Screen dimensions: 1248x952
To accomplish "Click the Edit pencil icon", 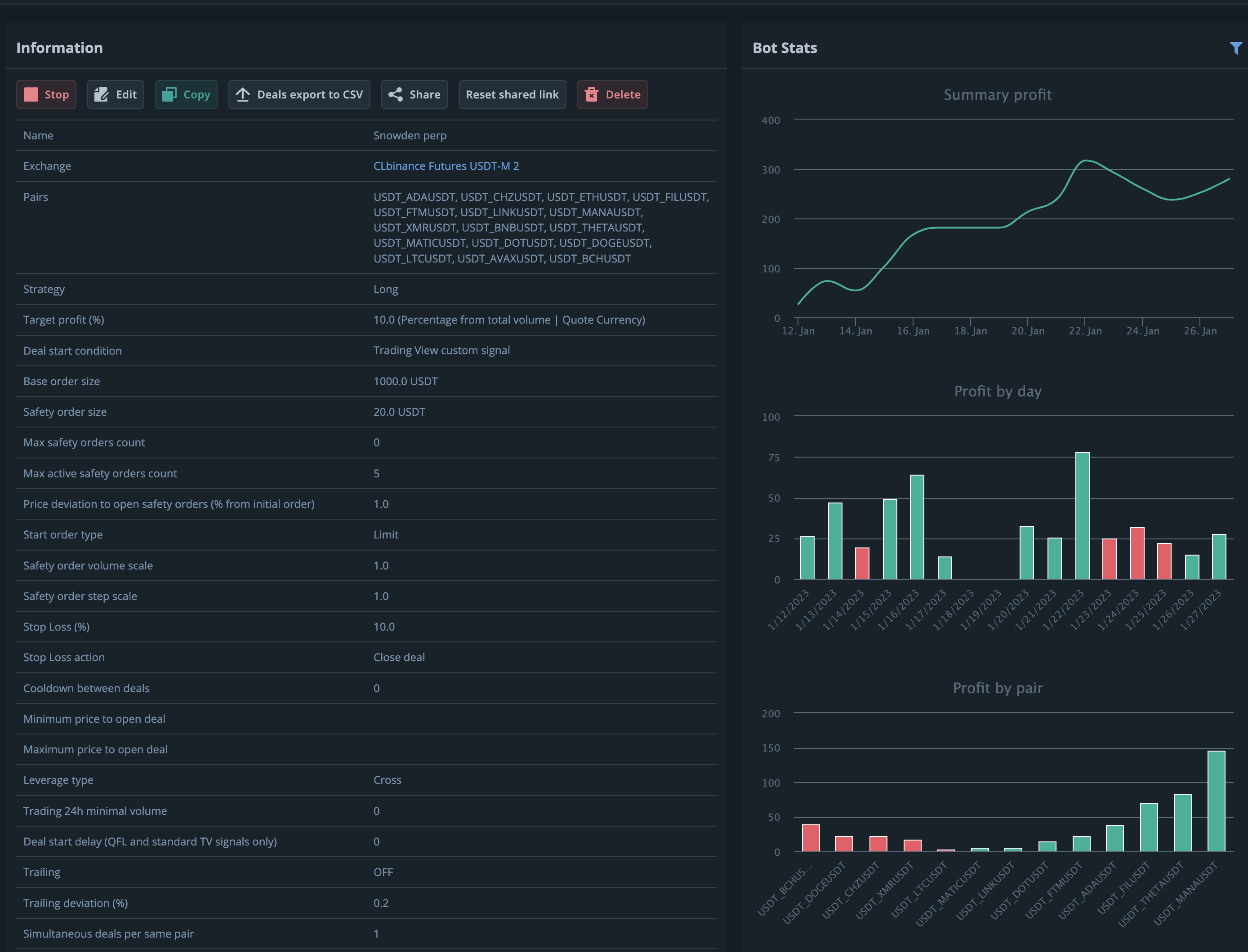I will click(102, 95).
